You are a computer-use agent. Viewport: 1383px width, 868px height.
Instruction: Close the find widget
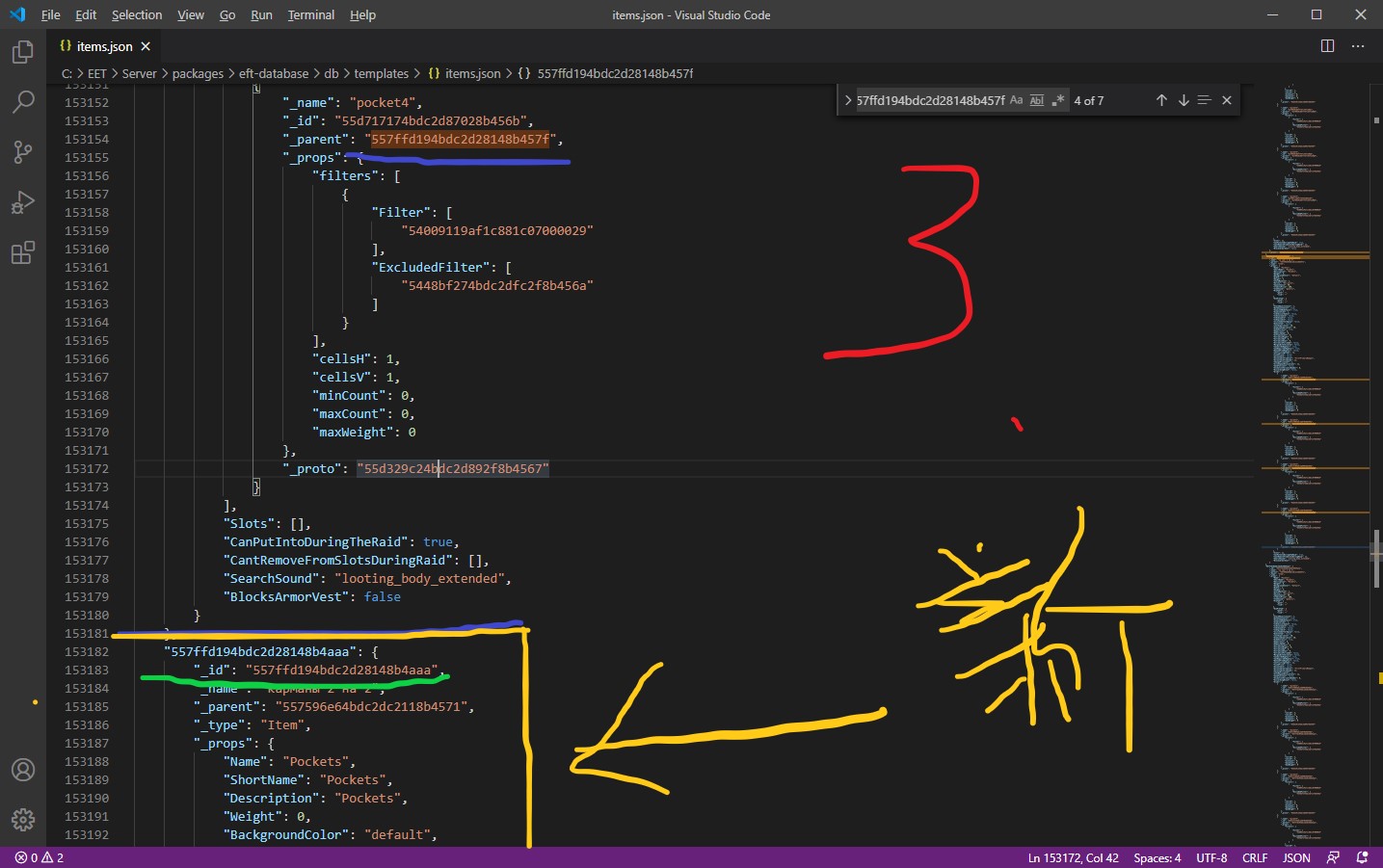point(1227,100)
